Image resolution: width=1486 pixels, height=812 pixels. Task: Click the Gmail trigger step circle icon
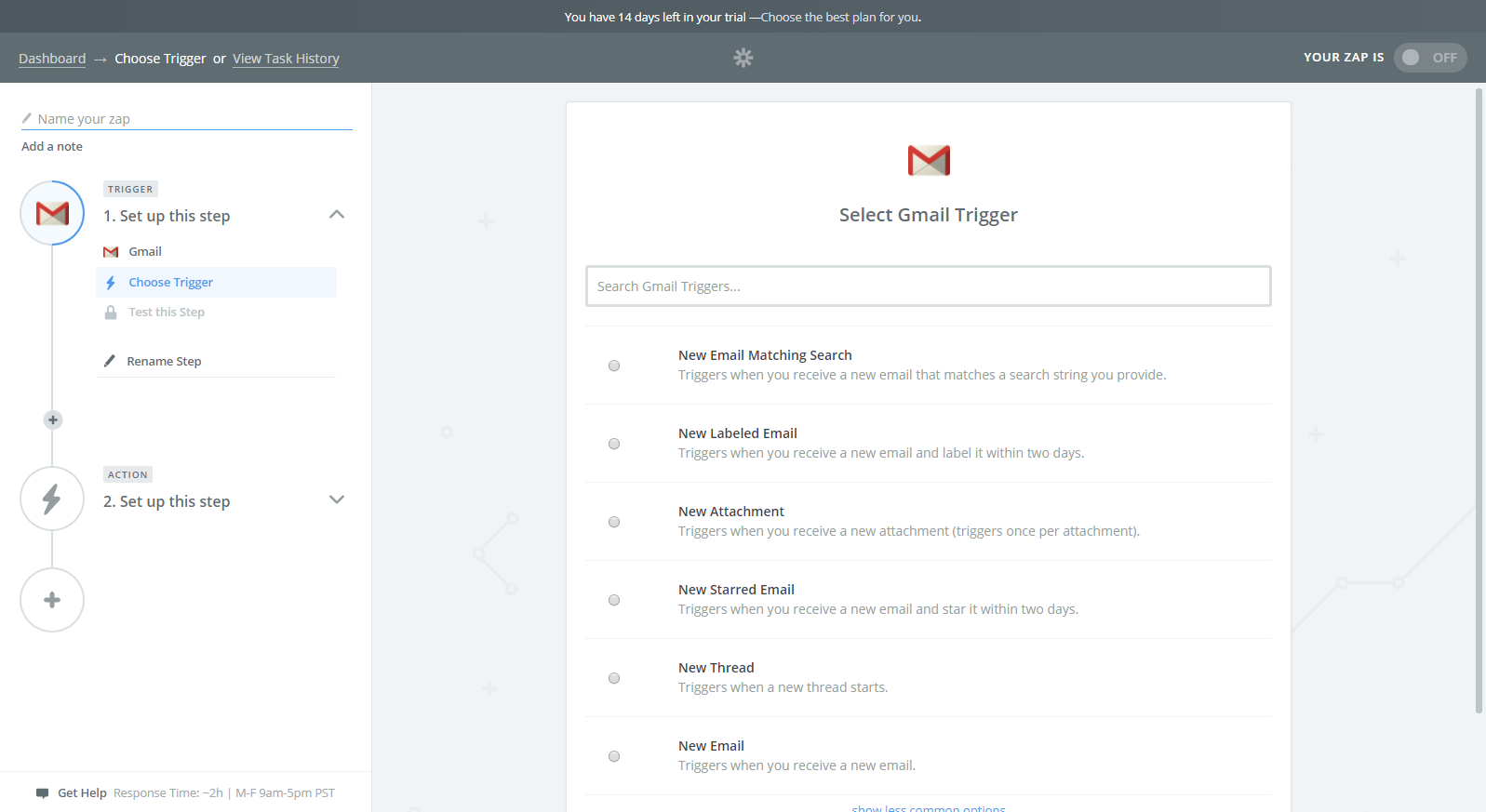point(52,213)
